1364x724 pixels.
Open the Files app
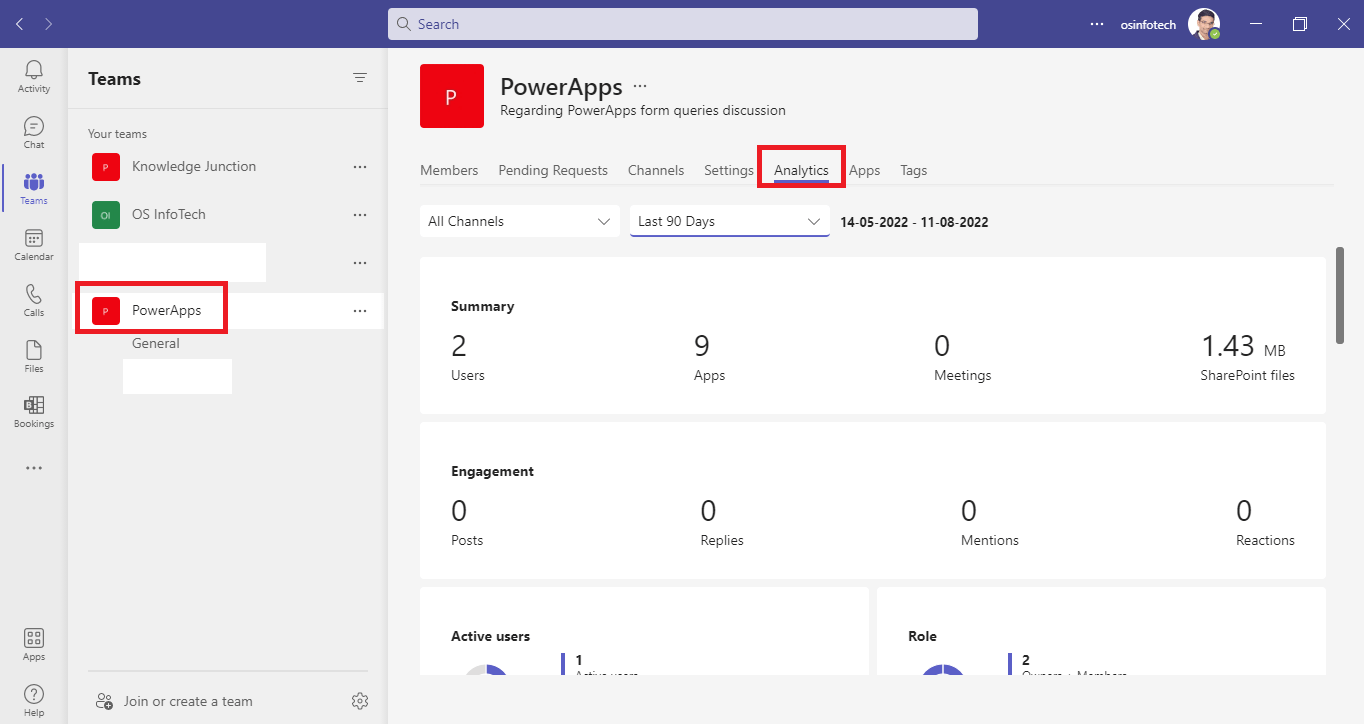click(34, 356)
